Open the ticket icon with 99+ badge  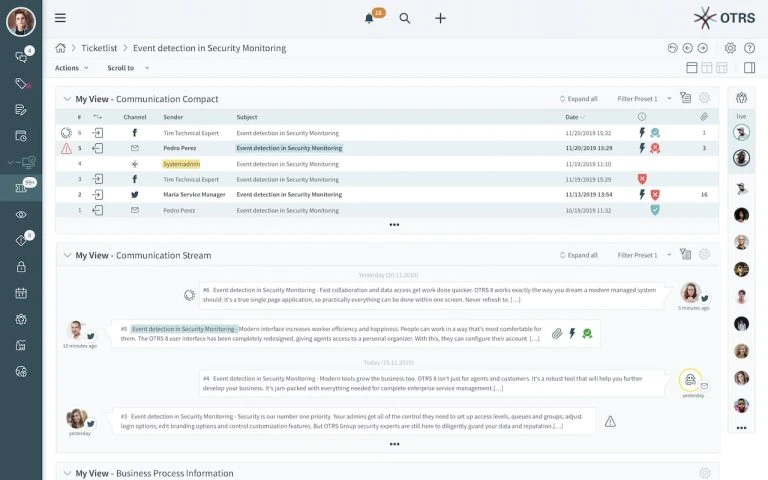(21, 188)
